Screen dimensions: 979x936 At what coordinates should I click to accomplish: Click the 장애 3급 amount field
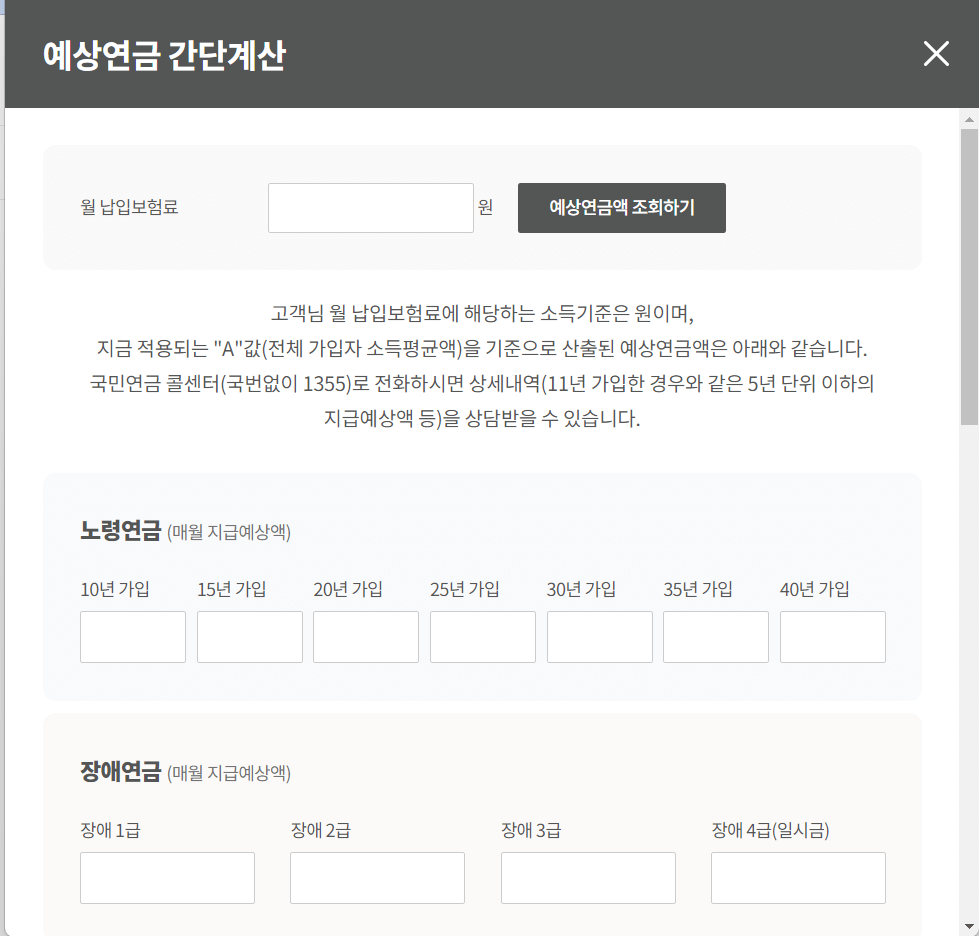[588, 878]
